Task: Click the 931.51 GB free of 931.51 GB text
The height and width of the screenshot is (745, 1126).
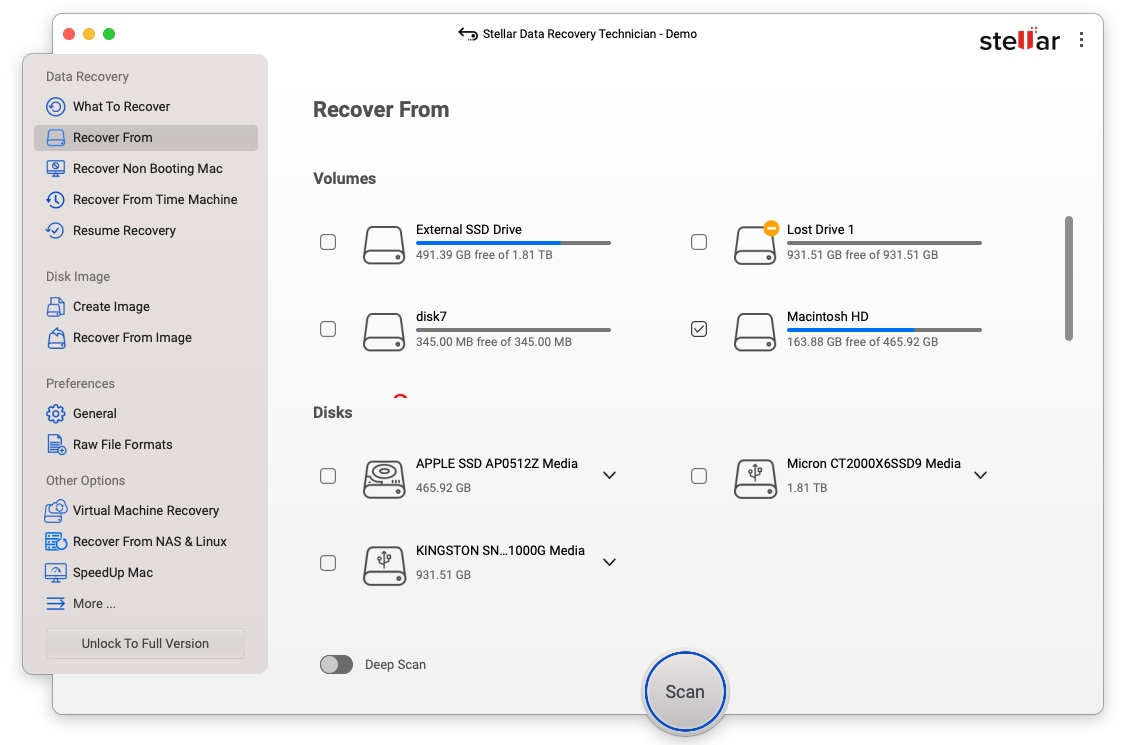Action: (x=862, y=255)
